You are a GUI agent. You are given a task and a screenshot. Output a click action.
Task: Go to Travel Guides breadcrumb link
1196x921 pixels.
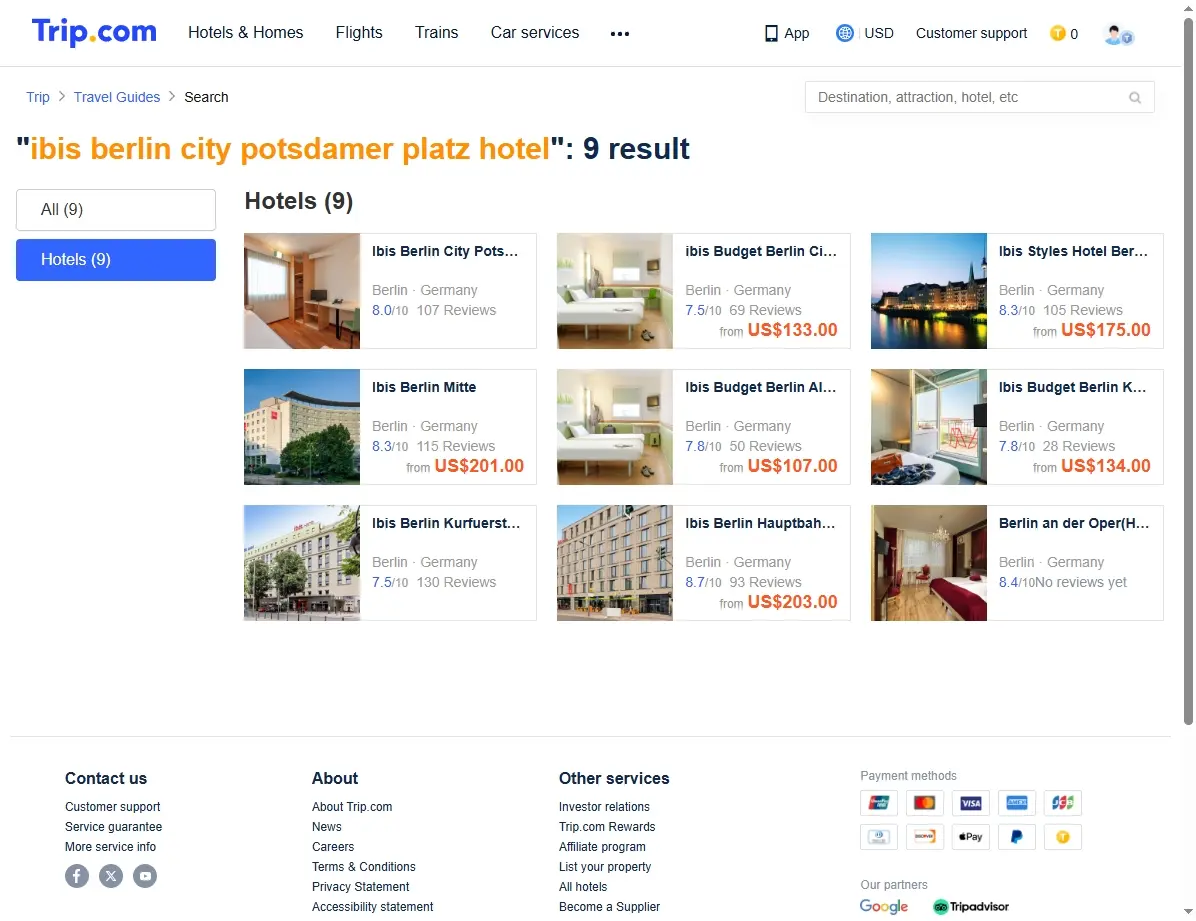tap(117, 97)
